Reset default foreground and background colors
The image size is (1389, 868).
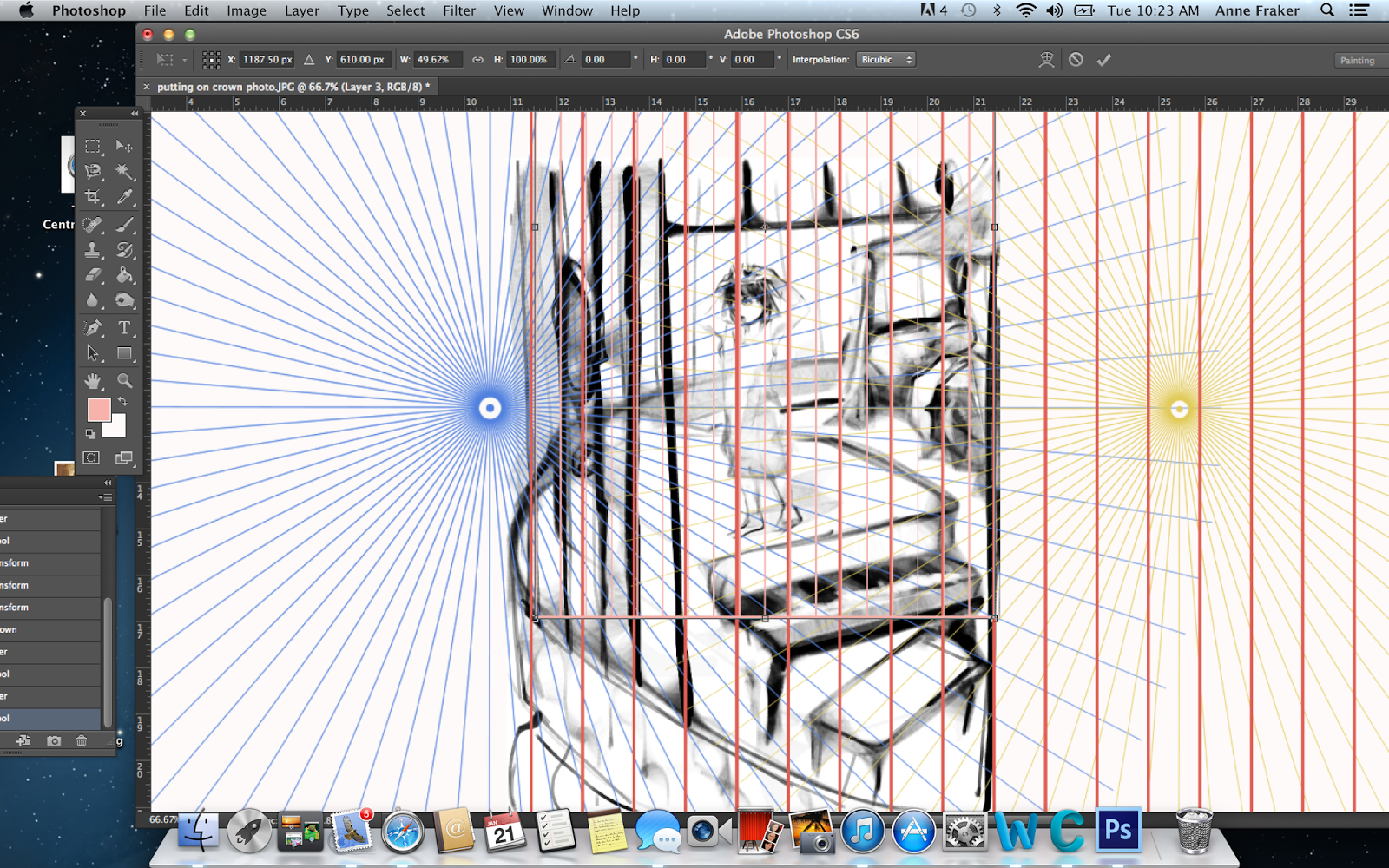point(90,433)
